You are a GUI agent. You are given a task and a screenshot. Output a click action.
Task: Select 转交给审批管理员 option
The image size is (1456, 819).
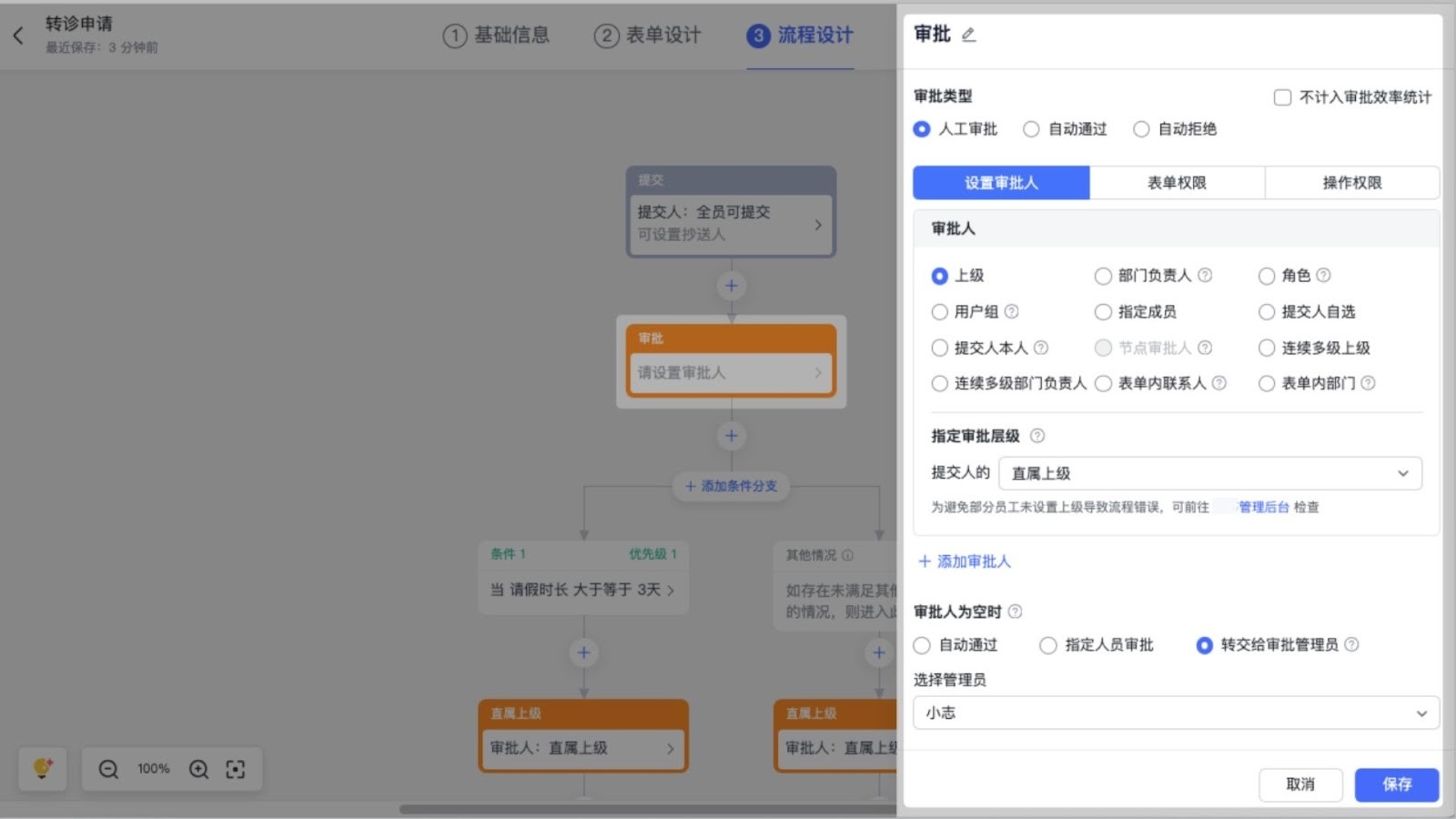pyautogui.click(x=1204, y=645)
